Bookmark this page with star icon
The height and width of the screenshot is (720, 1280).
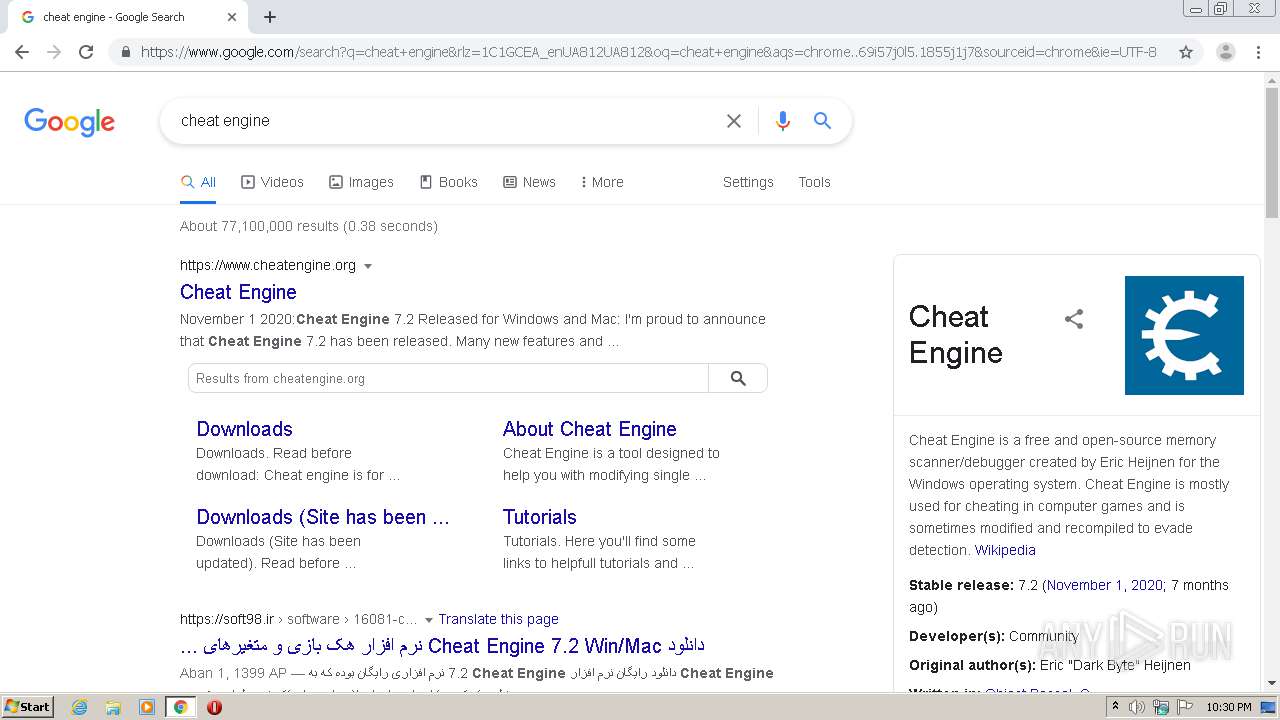1186,52
